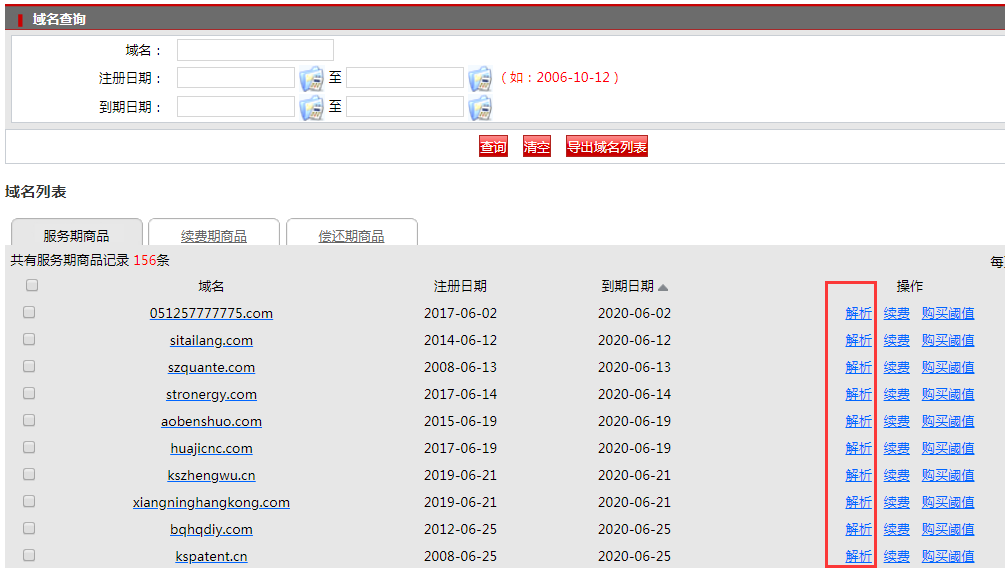Open the xiangninghangkong.com domain link
The height and width of the screenshot is (568, 1005).
(211, 502)
